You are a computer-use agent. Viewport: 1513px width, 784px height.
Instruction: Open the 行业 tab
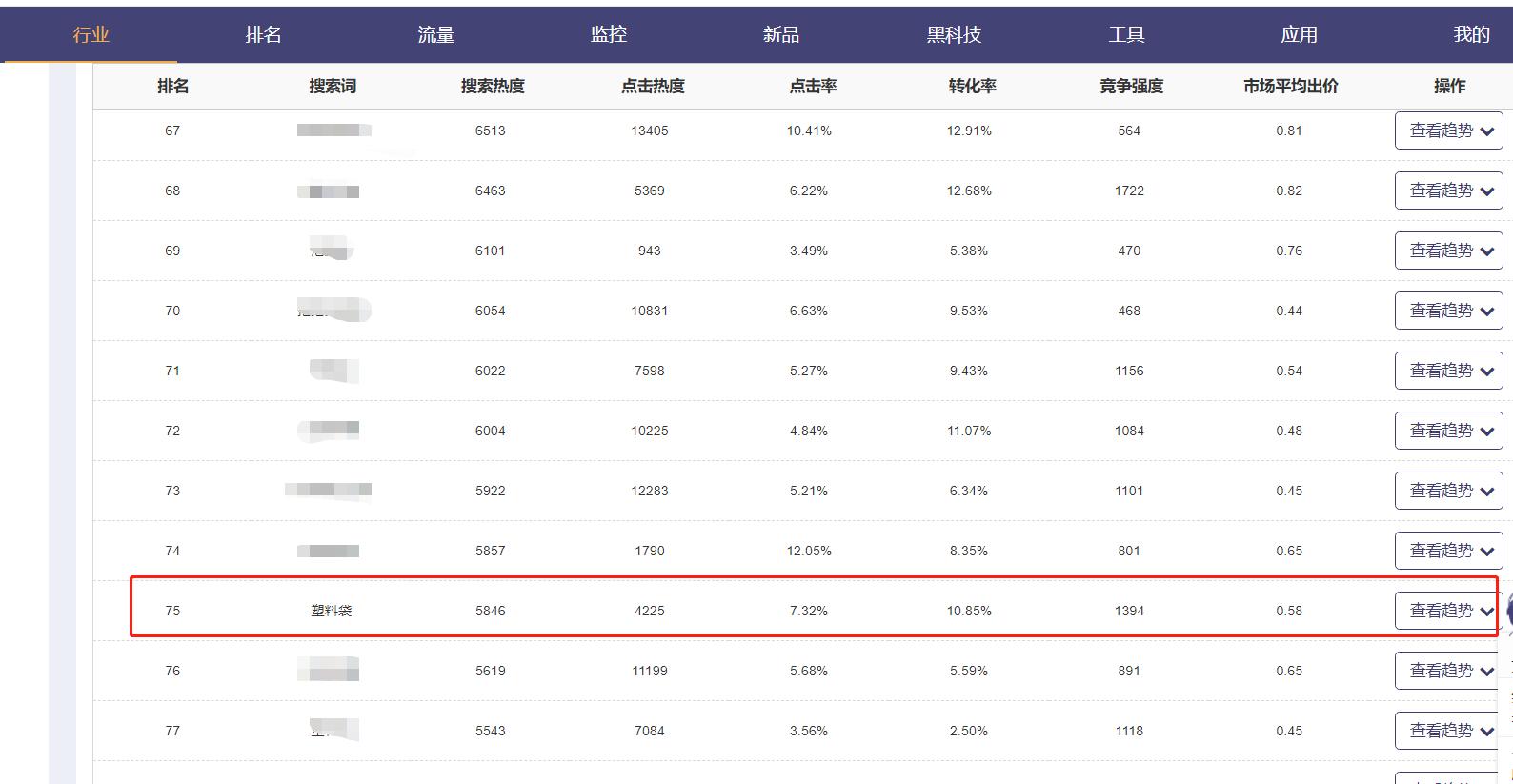tap(91, 35)
